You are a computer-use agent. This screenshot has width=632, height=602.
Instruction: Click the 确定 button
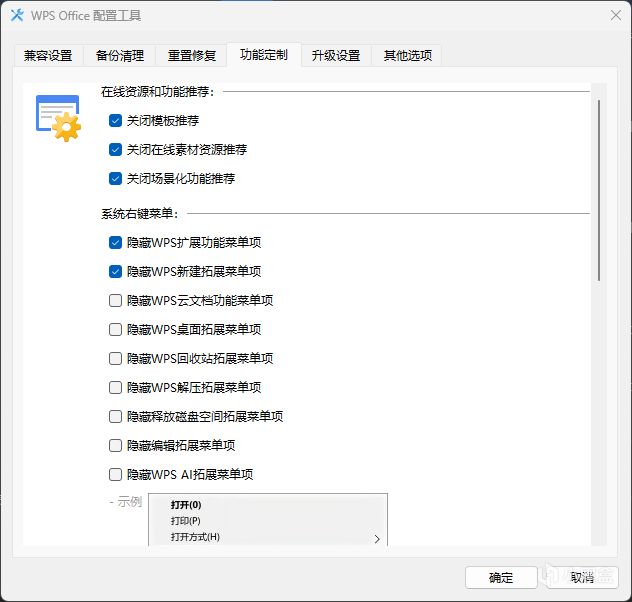click(501, 577)
